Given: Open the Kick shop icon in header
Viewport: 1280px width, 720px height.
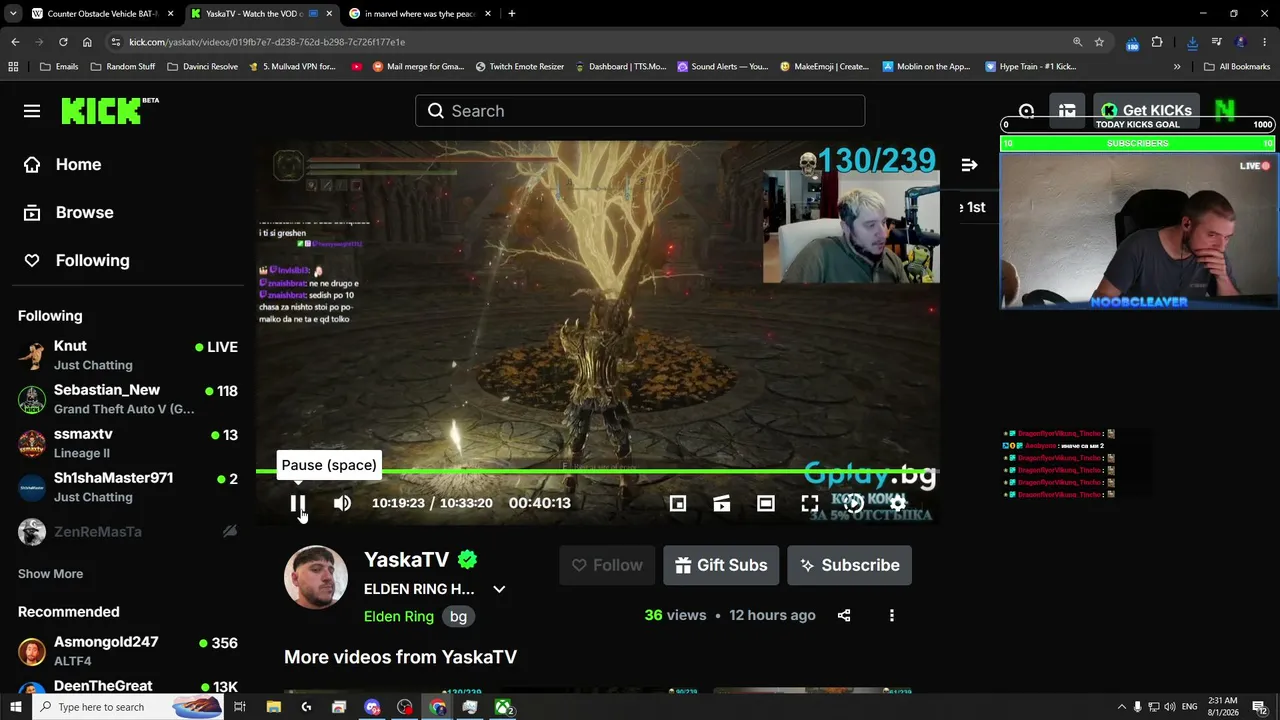Looking at the screenshot, I should tap(1067, 111).
